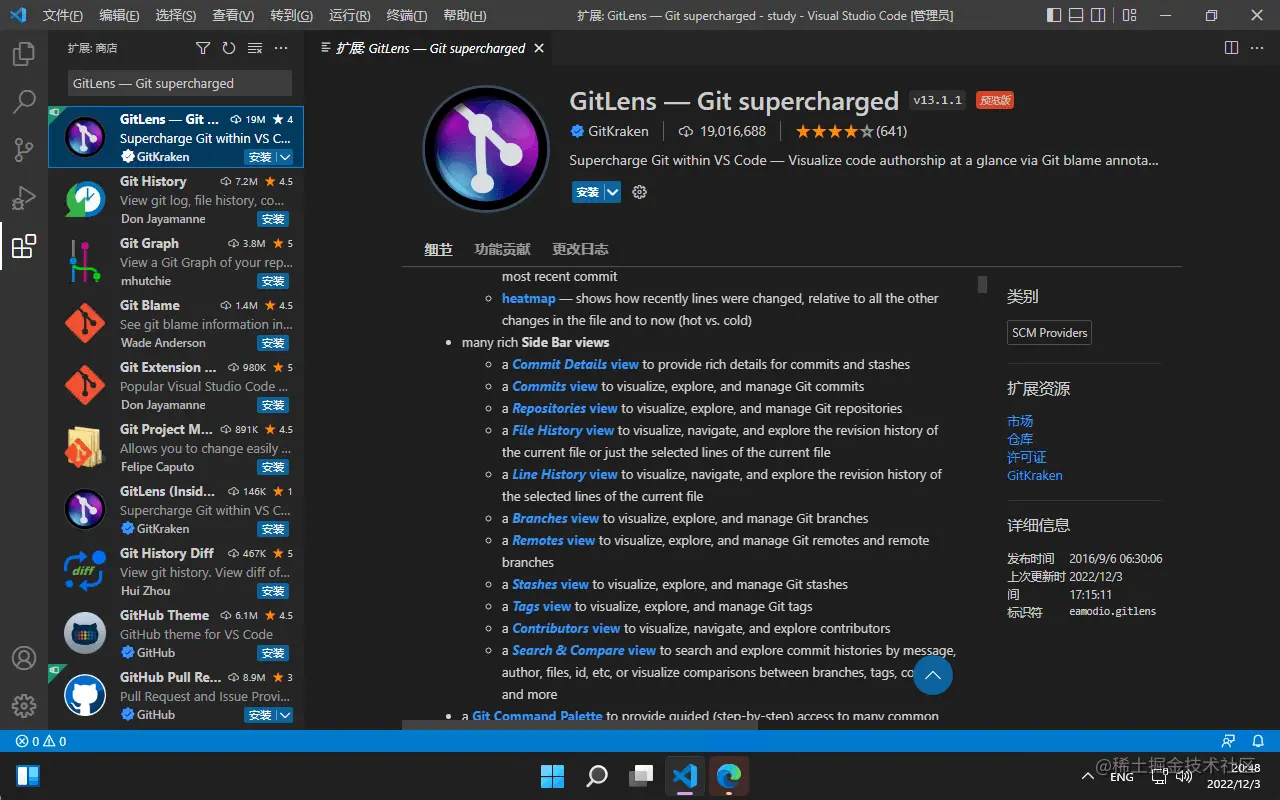Viewport: 1280px width, 800px height.
Task: Open the notifications bell in the status bar
Action: (x=1258, y=741)
